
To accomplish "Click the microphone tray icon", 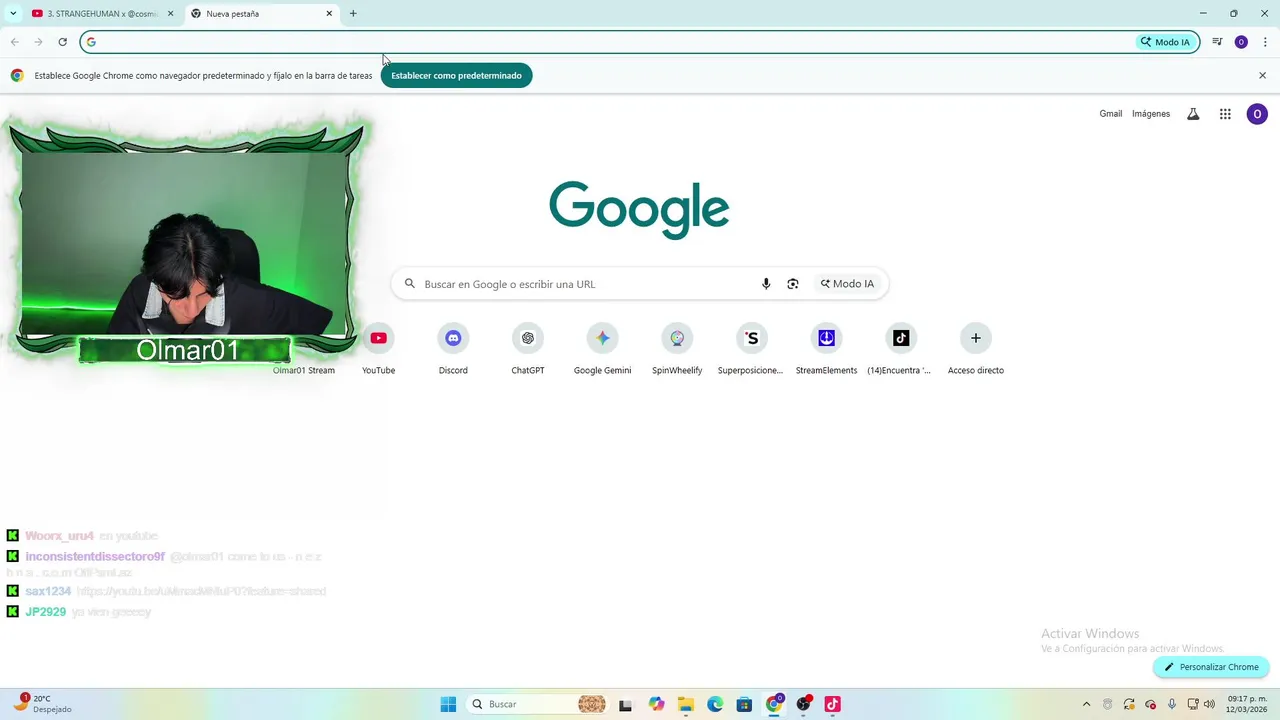I will click(x=1172, y=704).
